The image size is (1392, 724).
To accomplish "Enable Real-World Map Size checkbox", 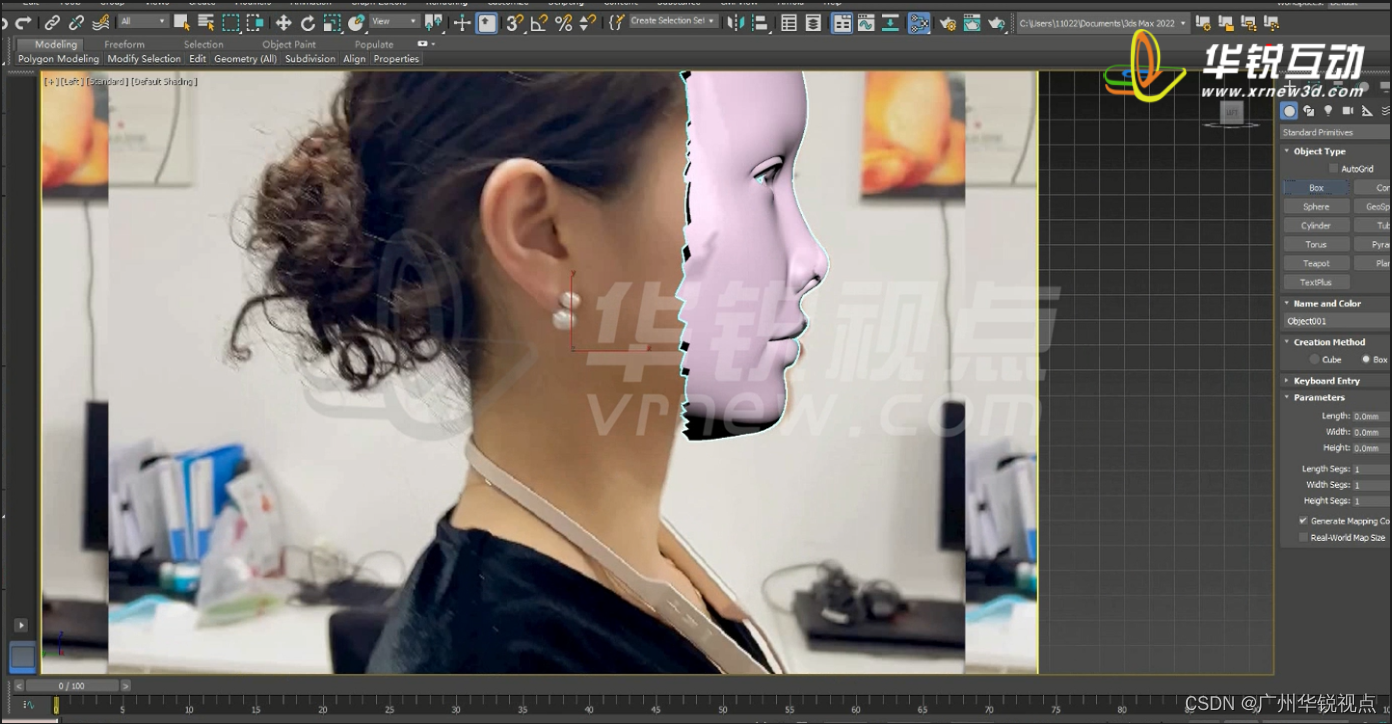I will (1303, 538).
